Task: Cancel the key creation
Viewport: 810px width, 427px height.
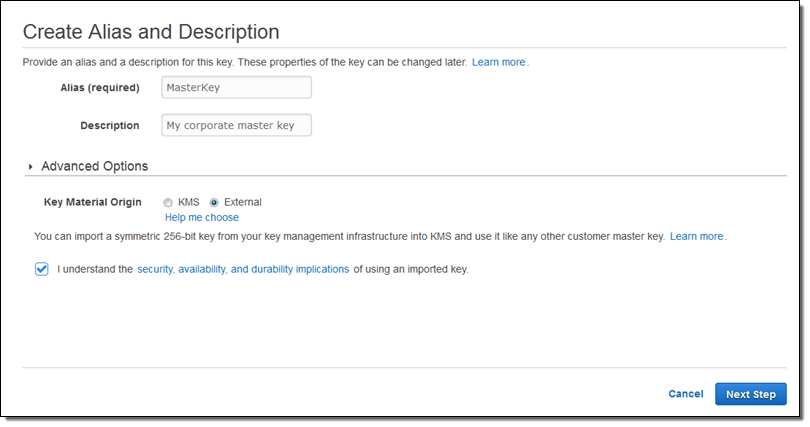Action: [x=685, y=394]
